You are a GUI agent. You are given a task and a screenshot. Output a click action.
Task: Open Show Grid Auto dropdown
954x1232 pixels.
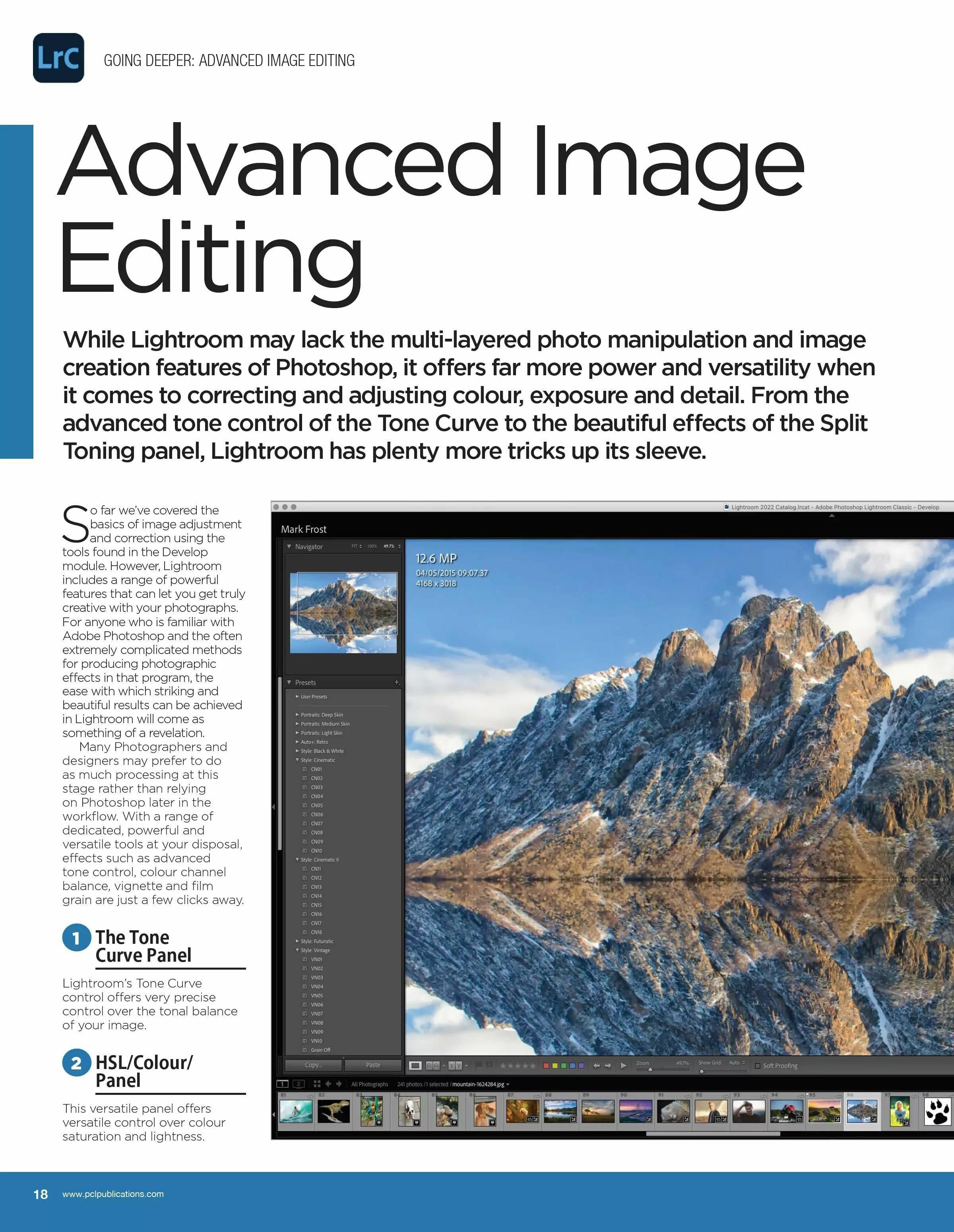(x=737, y=1063)
